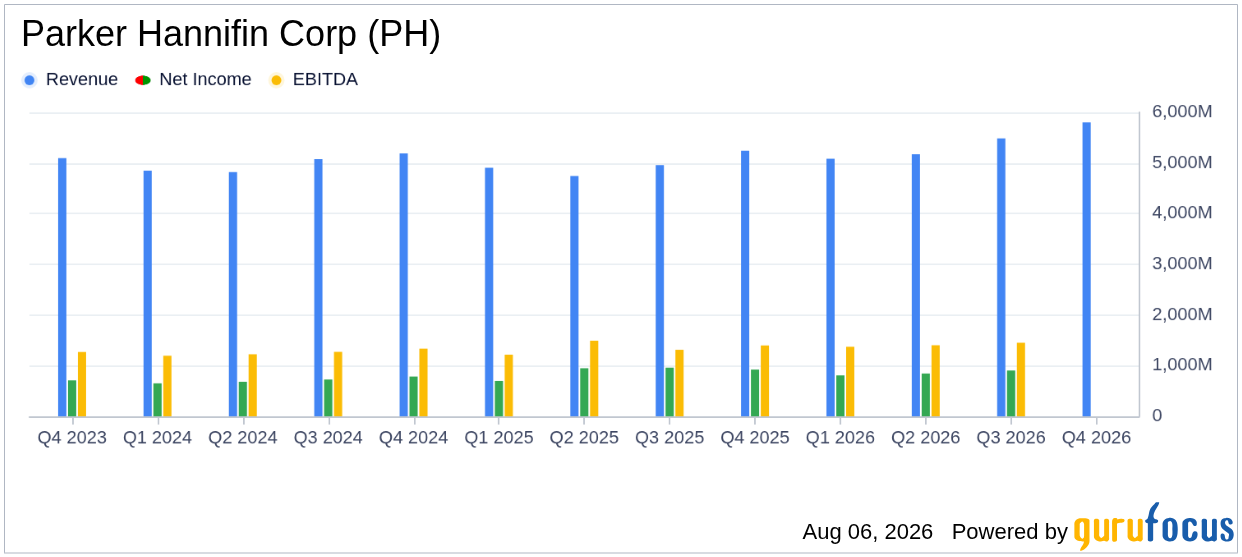
Task: Click the Q4 2023 axis label
Action: click(72, 438)
